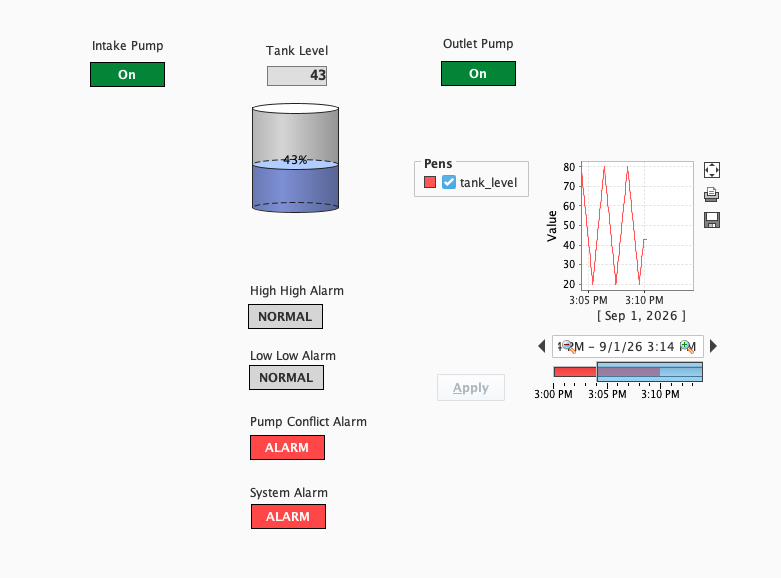Click the Low Low Alarm NORMAL indicator
The image size is (781, 578).
click(286, 377)
